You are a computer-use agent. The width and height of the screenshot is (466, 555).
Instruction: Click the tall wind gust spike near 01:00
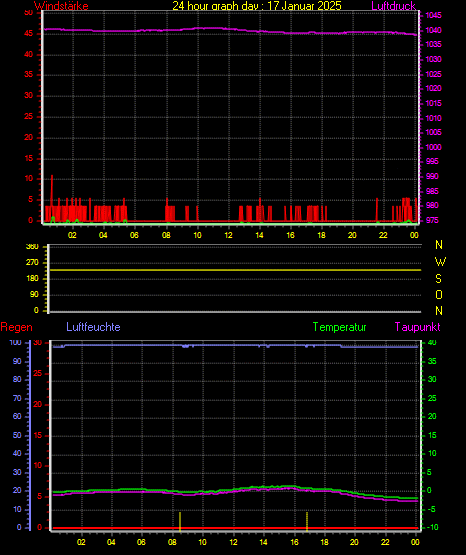coord(52,195)
